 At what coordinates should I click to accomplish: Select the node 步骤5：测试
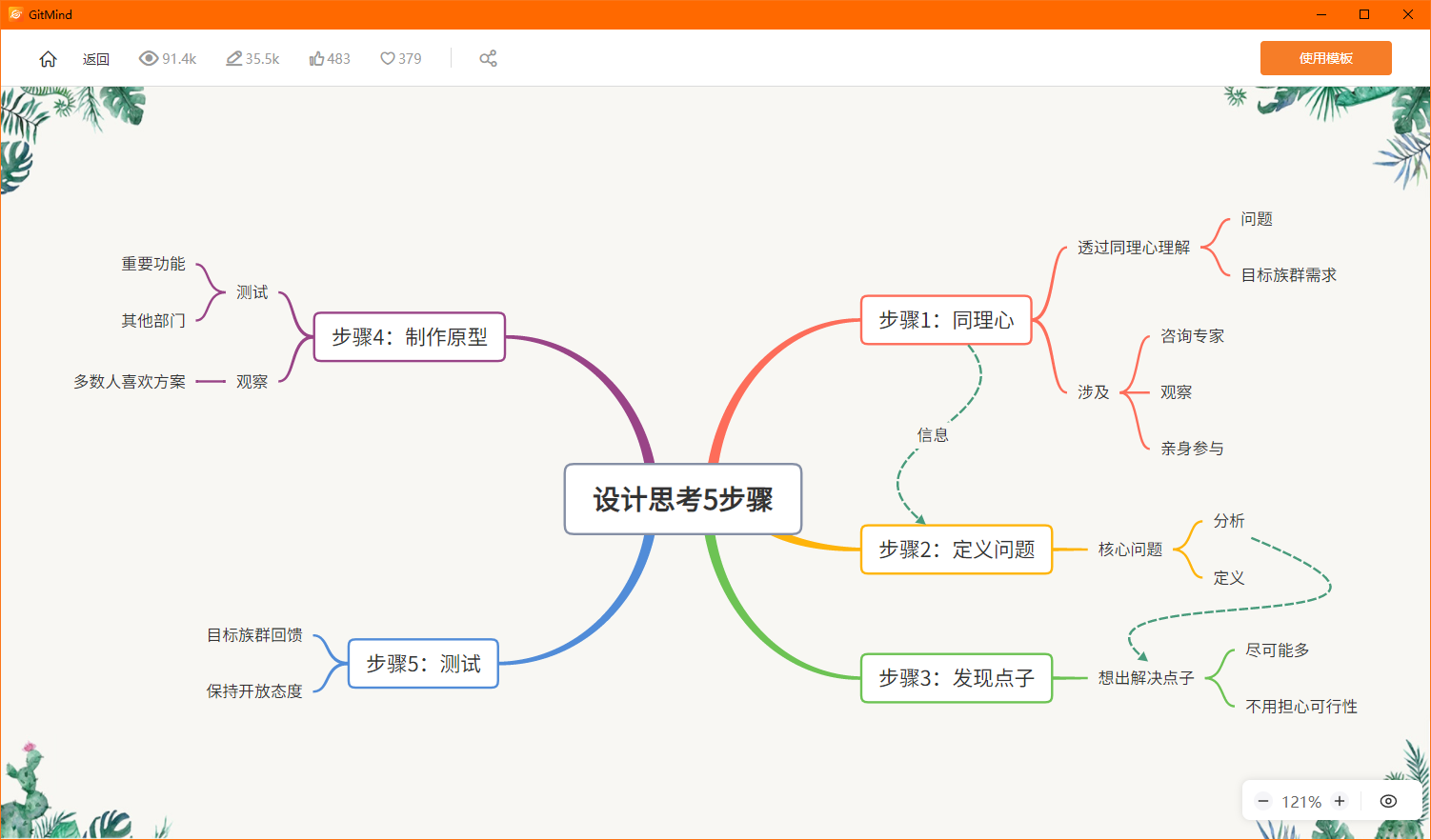click(422, 664)
